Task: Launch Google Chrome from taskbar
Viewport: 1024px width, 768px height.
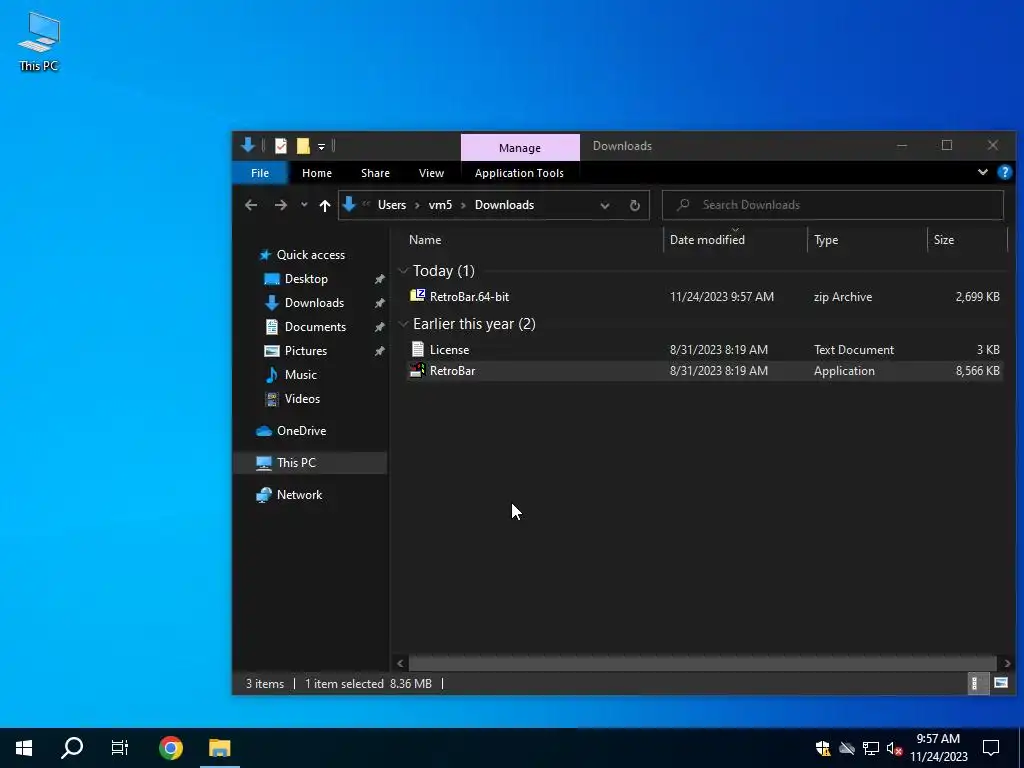Action: click(171, 748)
